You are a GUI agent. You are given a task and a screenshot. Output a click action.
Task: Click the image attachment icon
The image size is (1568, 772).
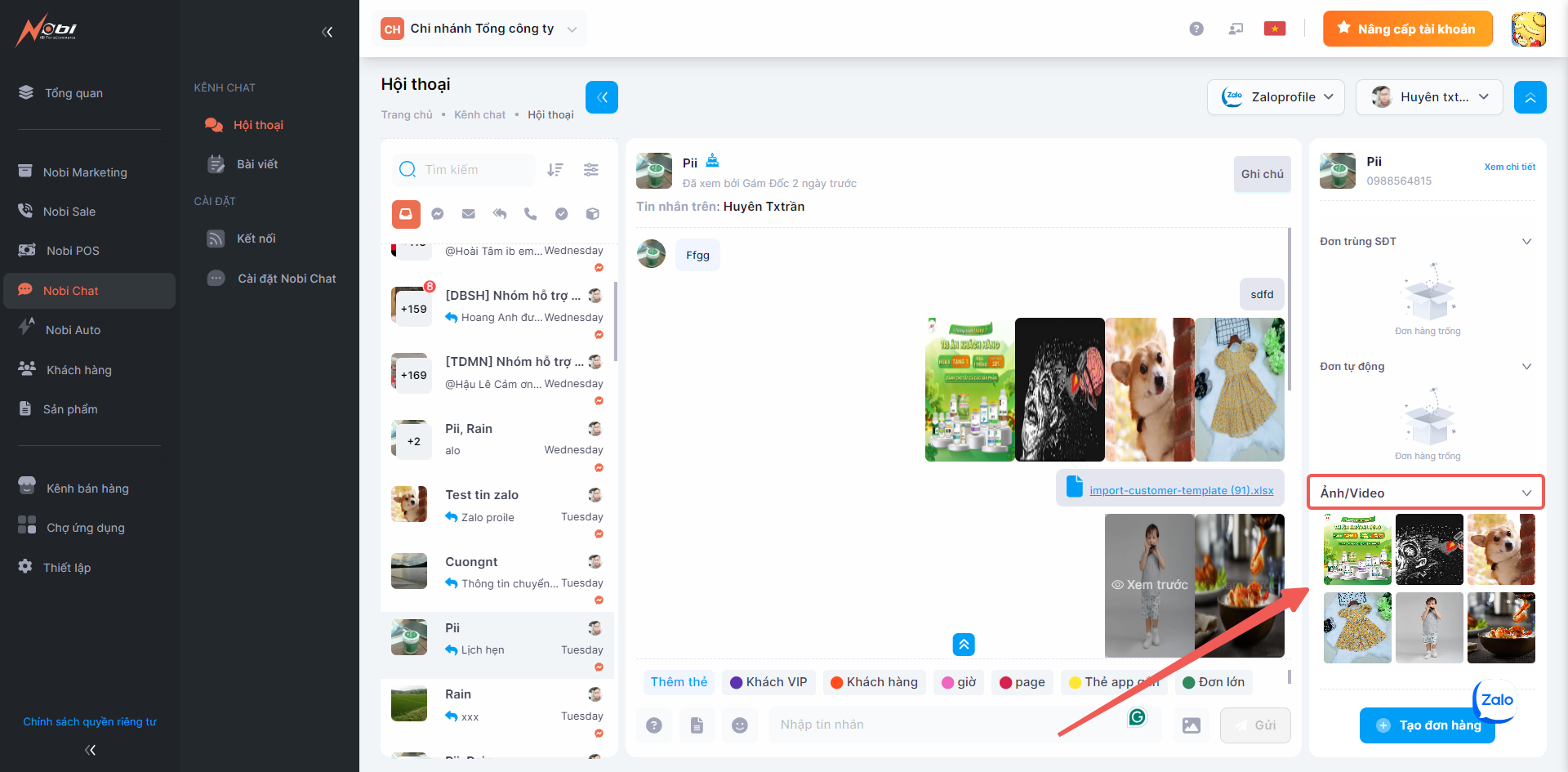tap(1192, 725)
